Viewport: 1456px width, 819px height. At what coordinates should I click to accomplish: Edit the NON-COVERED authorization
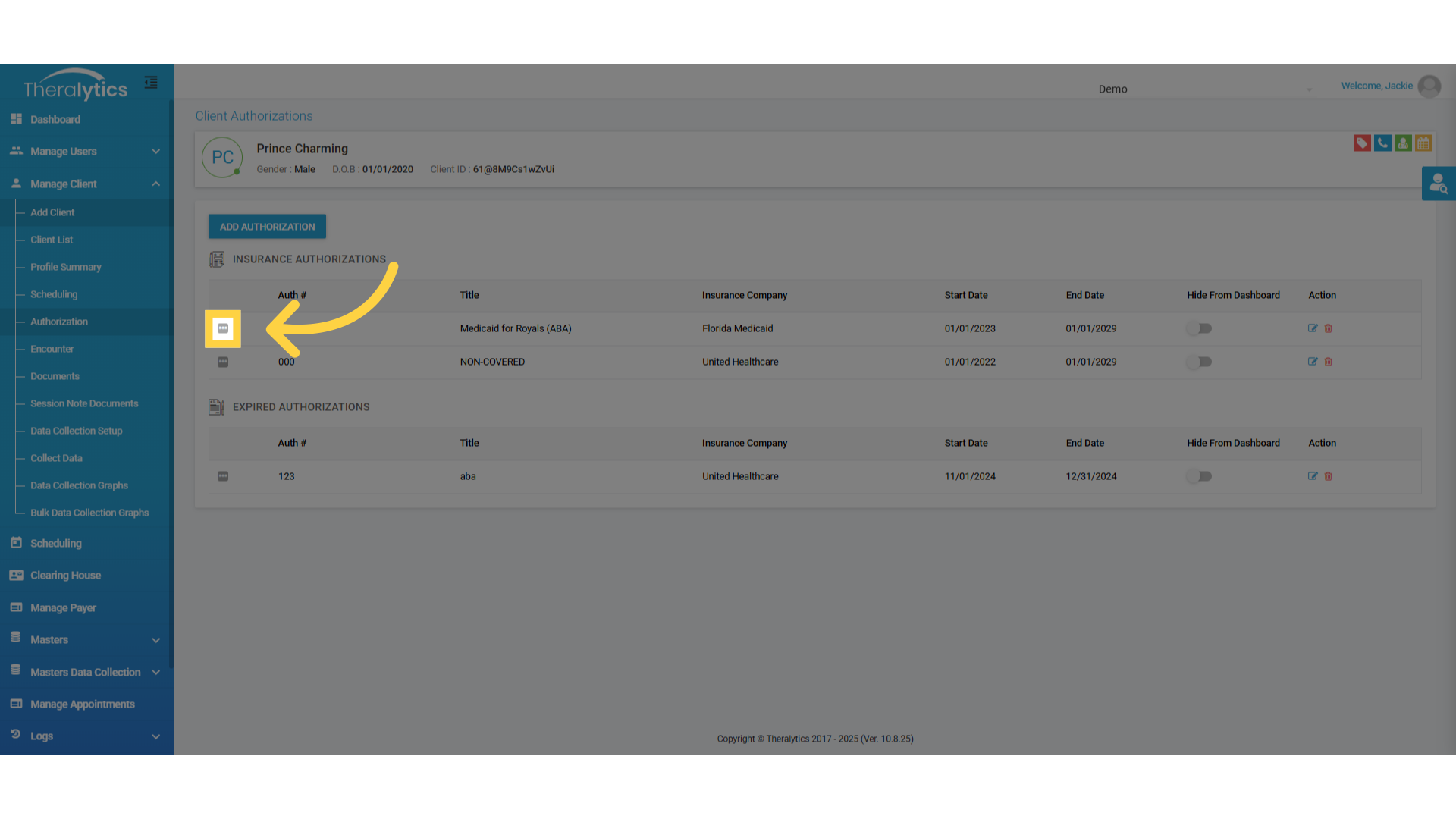pos(1313,362)
